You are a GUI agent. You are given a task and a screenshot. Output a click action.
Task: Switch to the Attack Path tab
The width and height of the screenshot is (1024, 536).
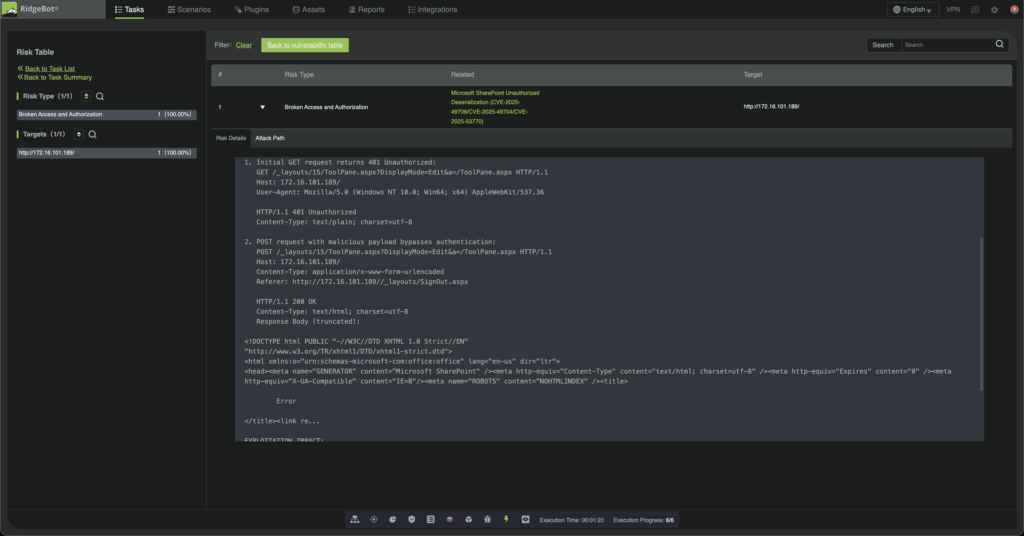coord(270,138)
